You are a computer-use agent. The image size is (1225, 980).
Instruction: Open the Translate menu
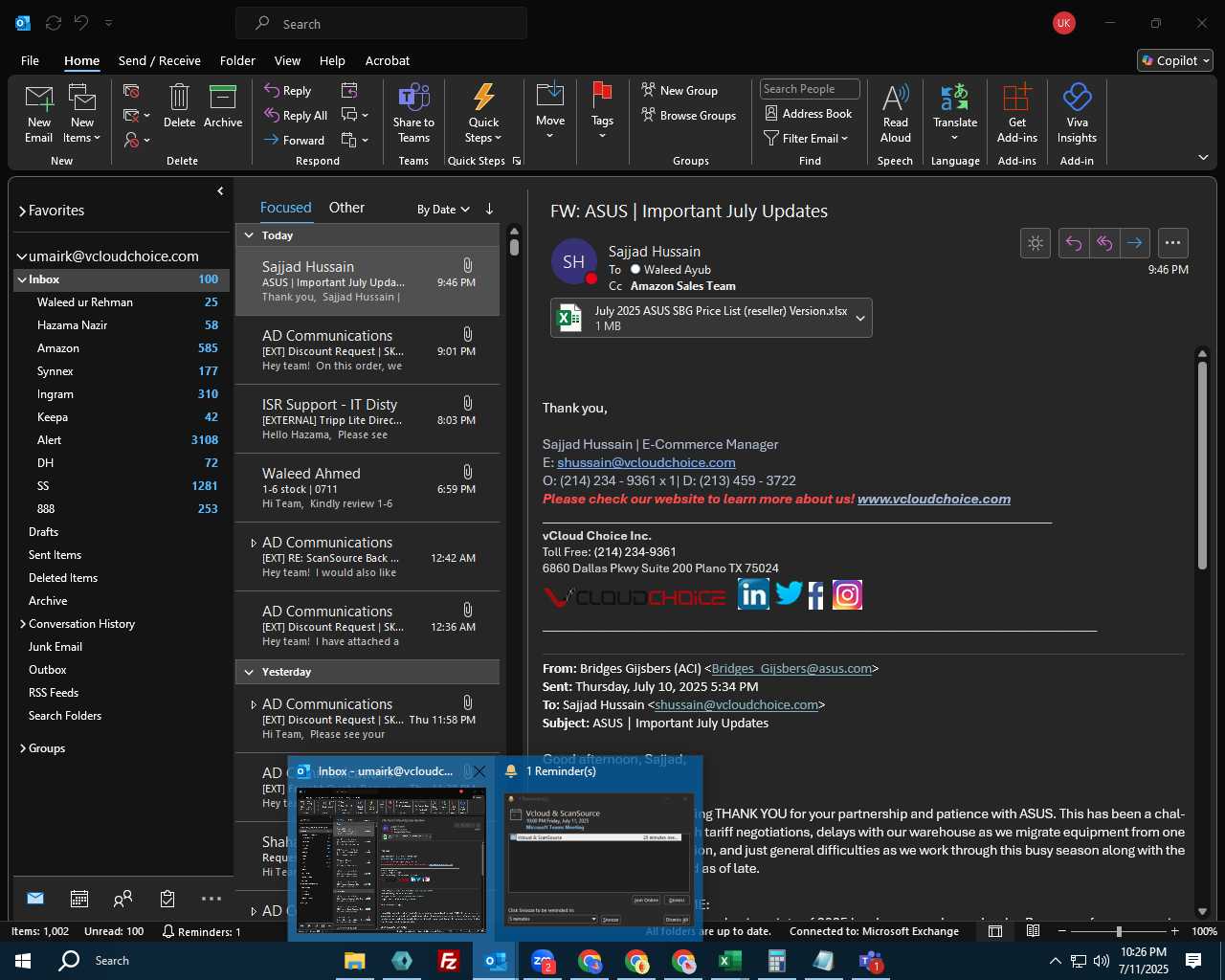955,114
